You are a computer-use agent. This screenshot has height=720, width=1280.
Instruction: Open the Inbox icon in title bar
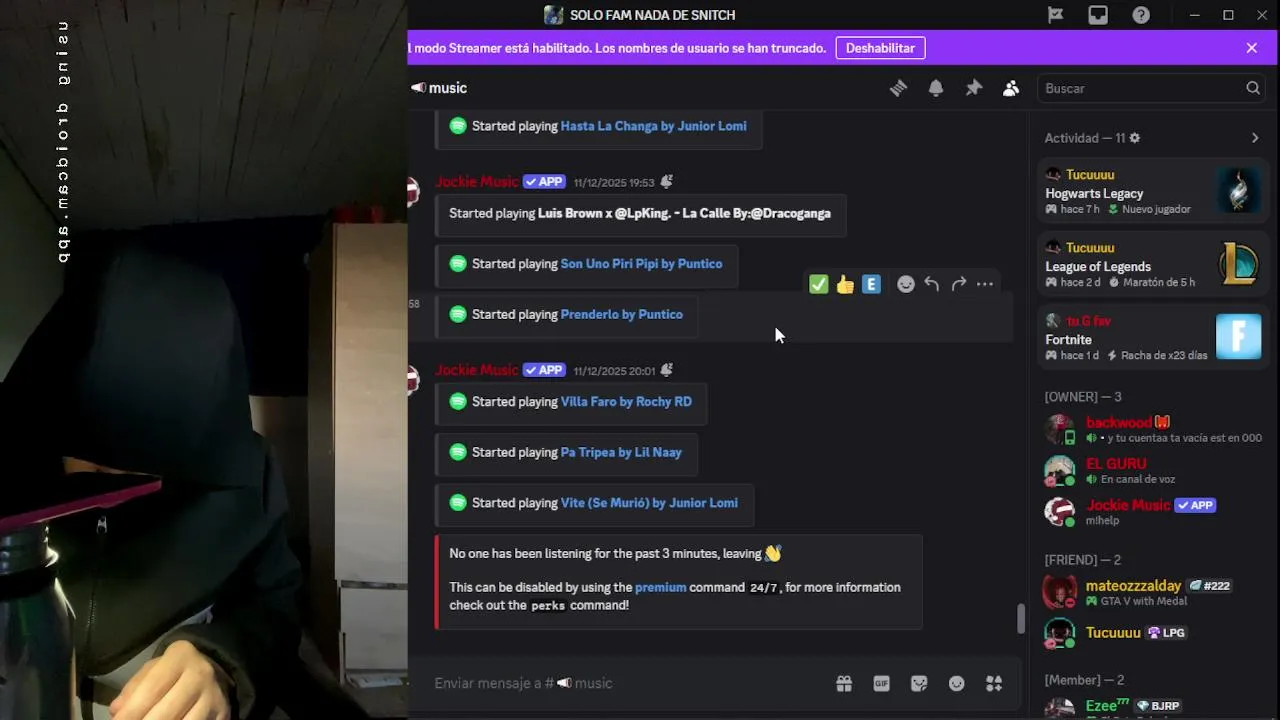[1098, 15]
